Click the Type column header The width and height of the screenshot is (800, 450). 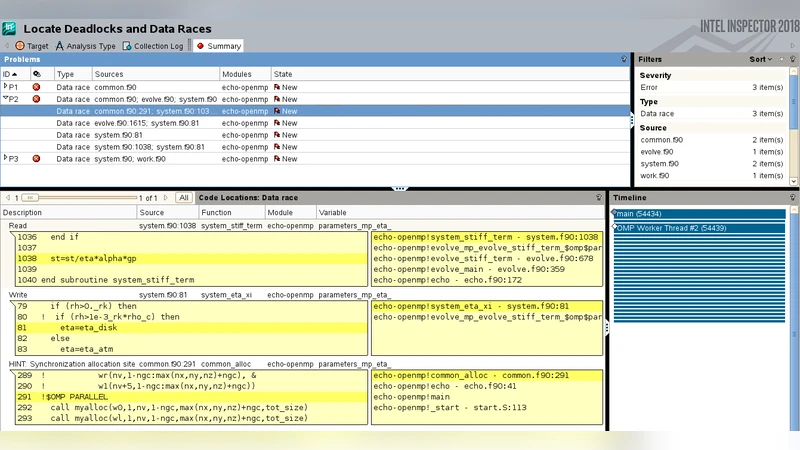click(72, 74)
